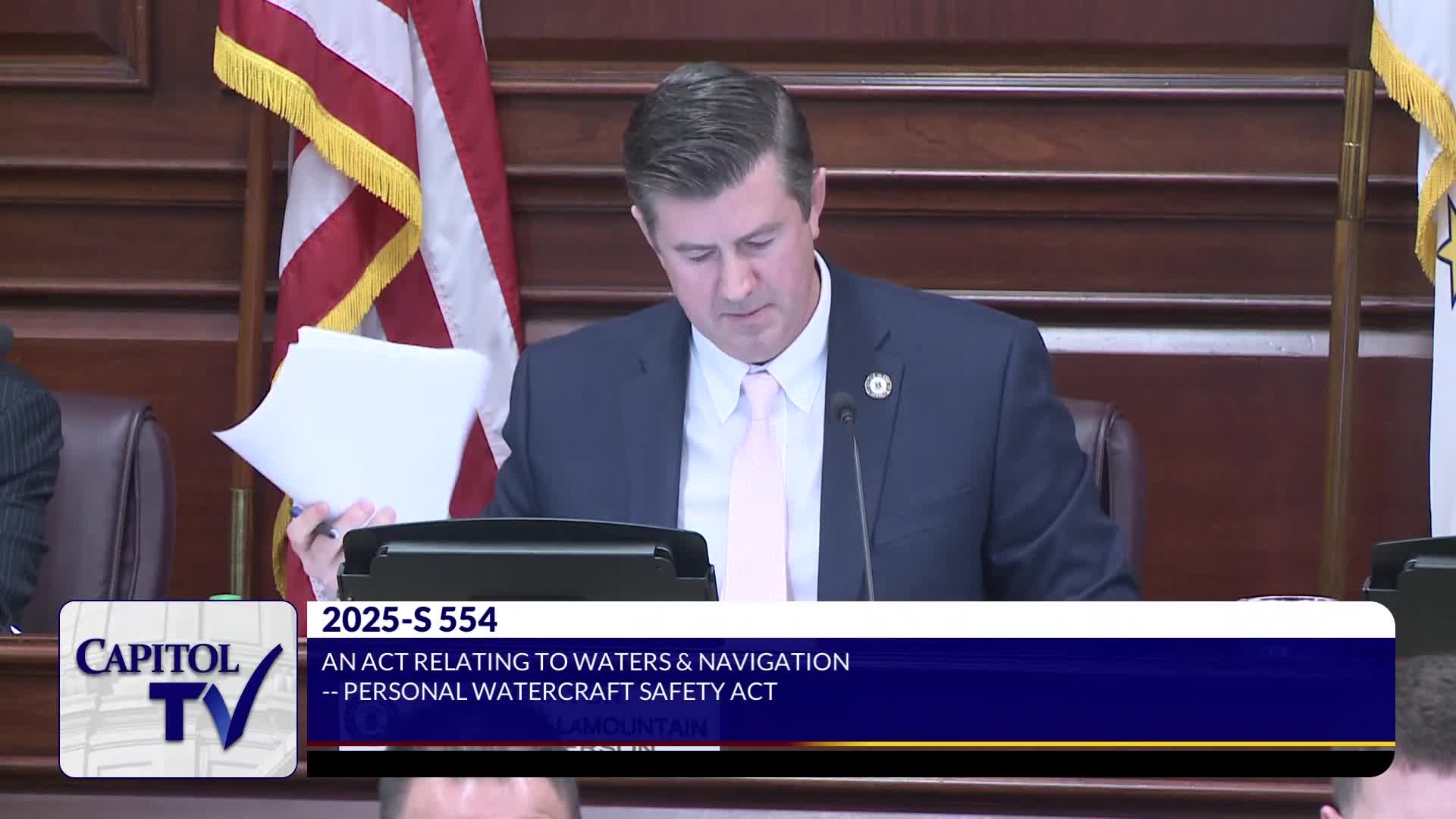Click the round lapel pin on the jacket
The height and width of the screenshot is (819, 1456).
877,385
